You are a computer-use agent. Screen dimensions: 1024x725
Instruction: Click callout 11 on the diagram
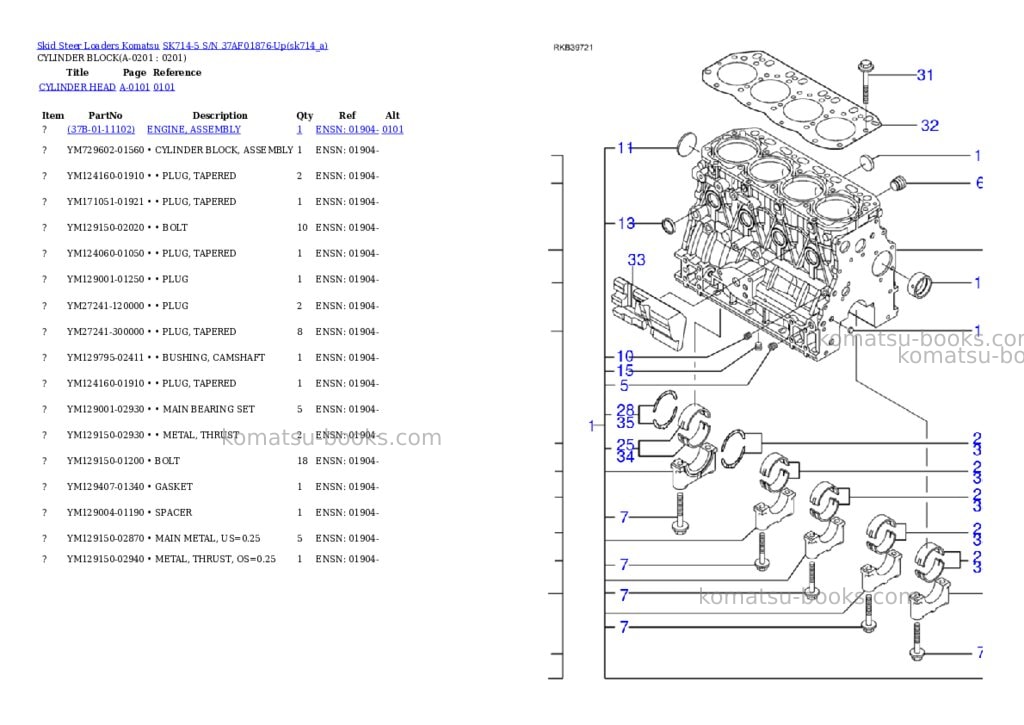pos(626,148)
